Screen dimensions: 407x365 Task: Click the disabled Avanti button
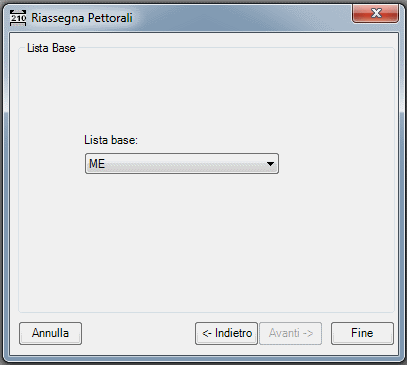290,333
